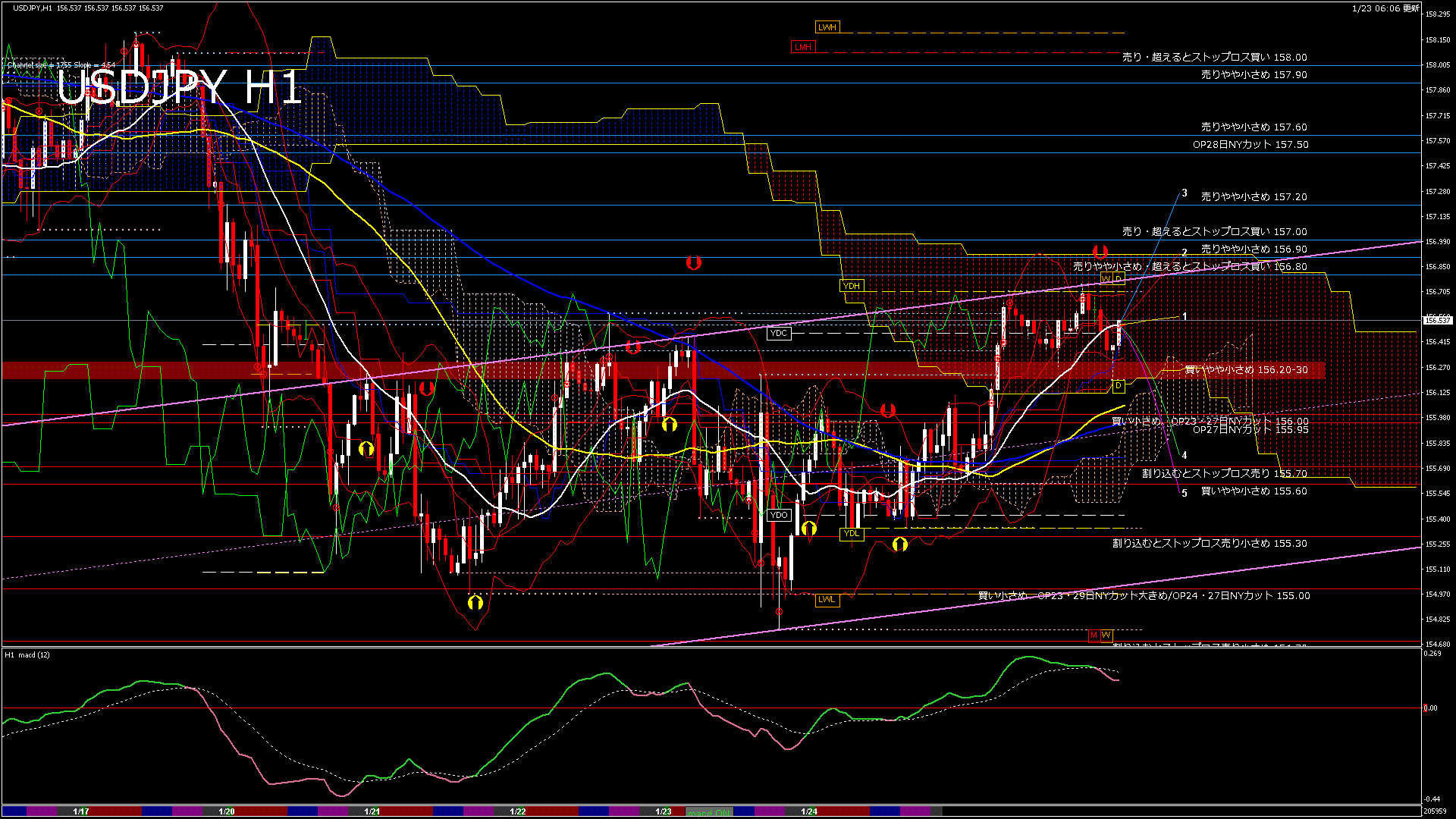
Task: Click the LWH last-week-high marker
Action: click(827, 27)
